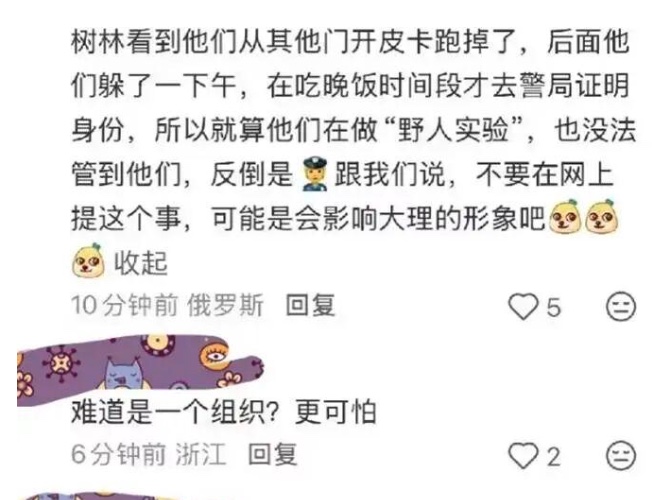Reply to the 10分钟前 comment
Image resolution: width=655 pixels, height=500 pixels.
pyautogui.click(x=310, y=305)
